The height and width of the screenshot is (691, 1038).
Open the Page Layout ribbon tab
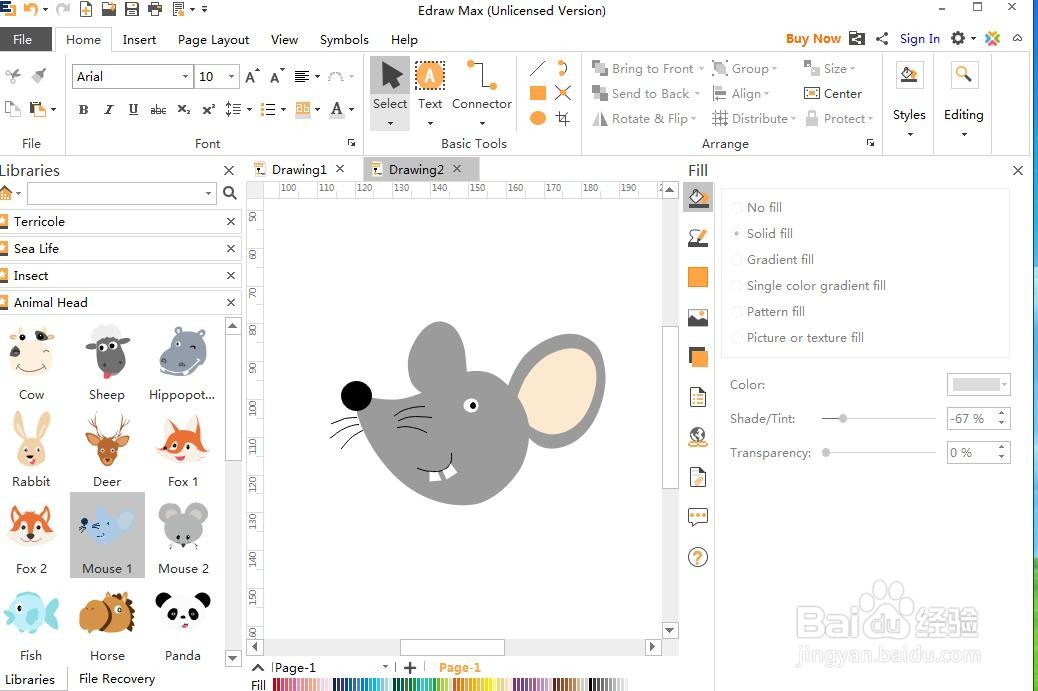[213, 40]
